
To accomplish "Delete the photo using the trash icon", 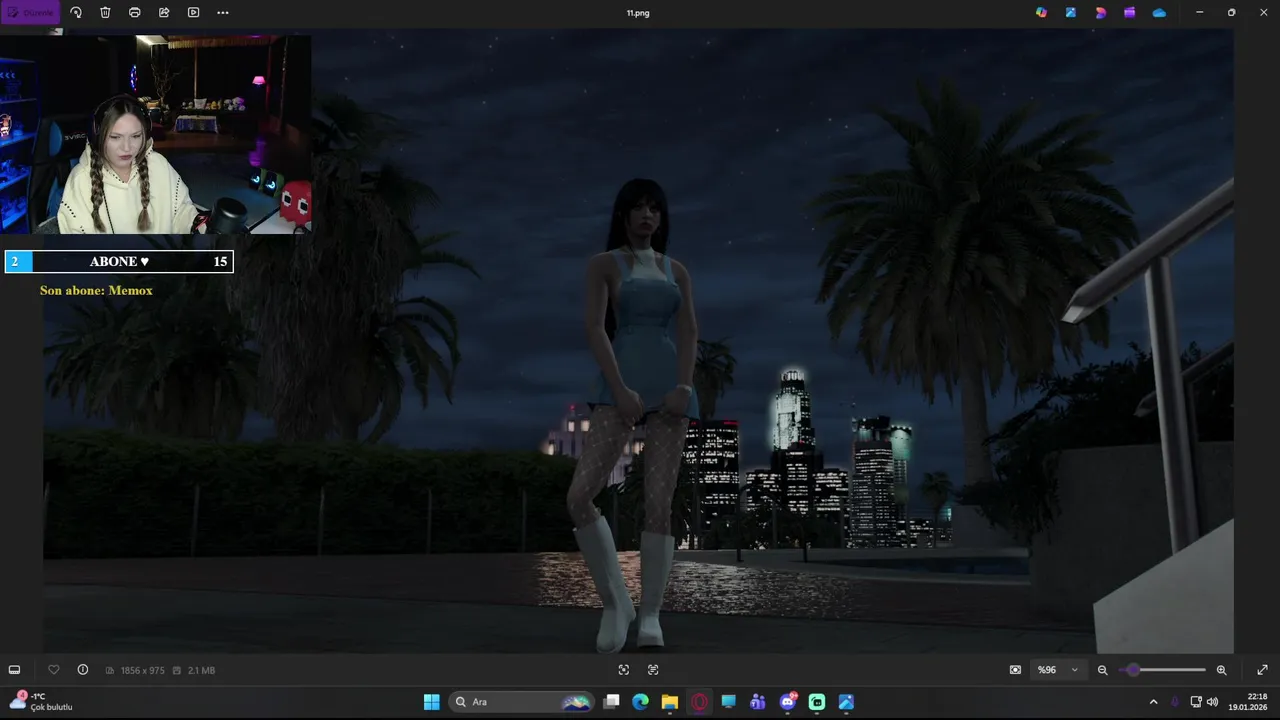I will click(105, 13).
